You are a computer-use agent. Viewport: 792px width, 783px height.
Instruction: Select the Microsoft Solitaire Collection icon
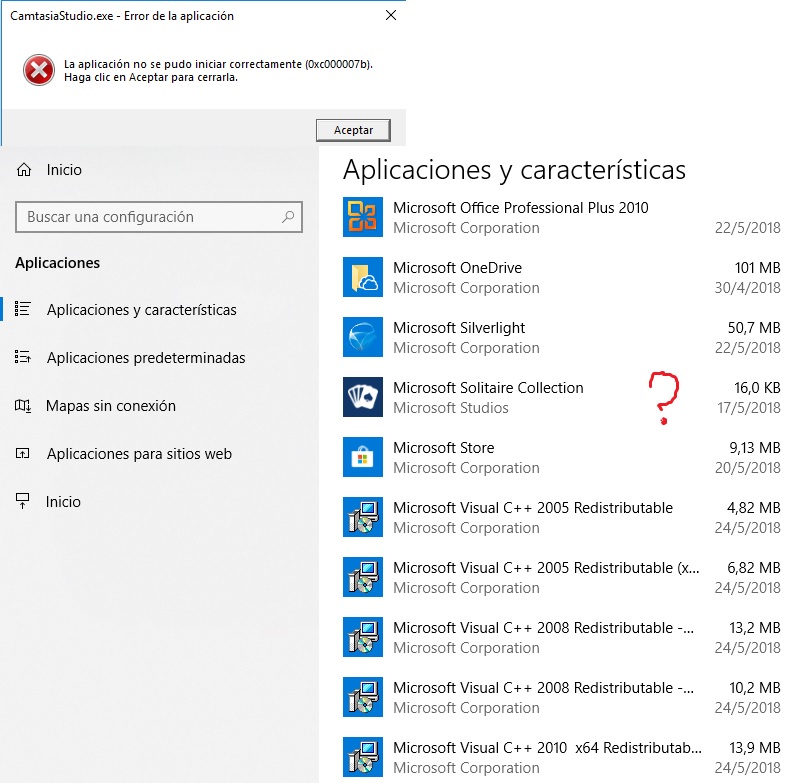pos(363,397)
